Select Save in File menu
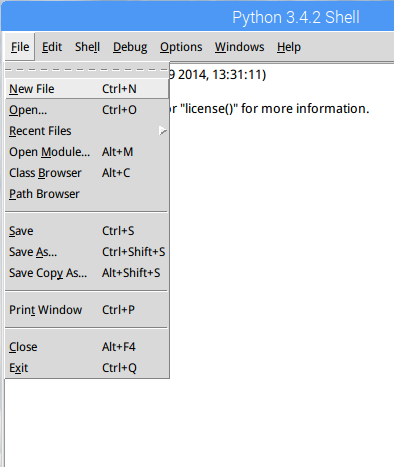The width and height of the screenshot is (394, 467). click(87, 231)
